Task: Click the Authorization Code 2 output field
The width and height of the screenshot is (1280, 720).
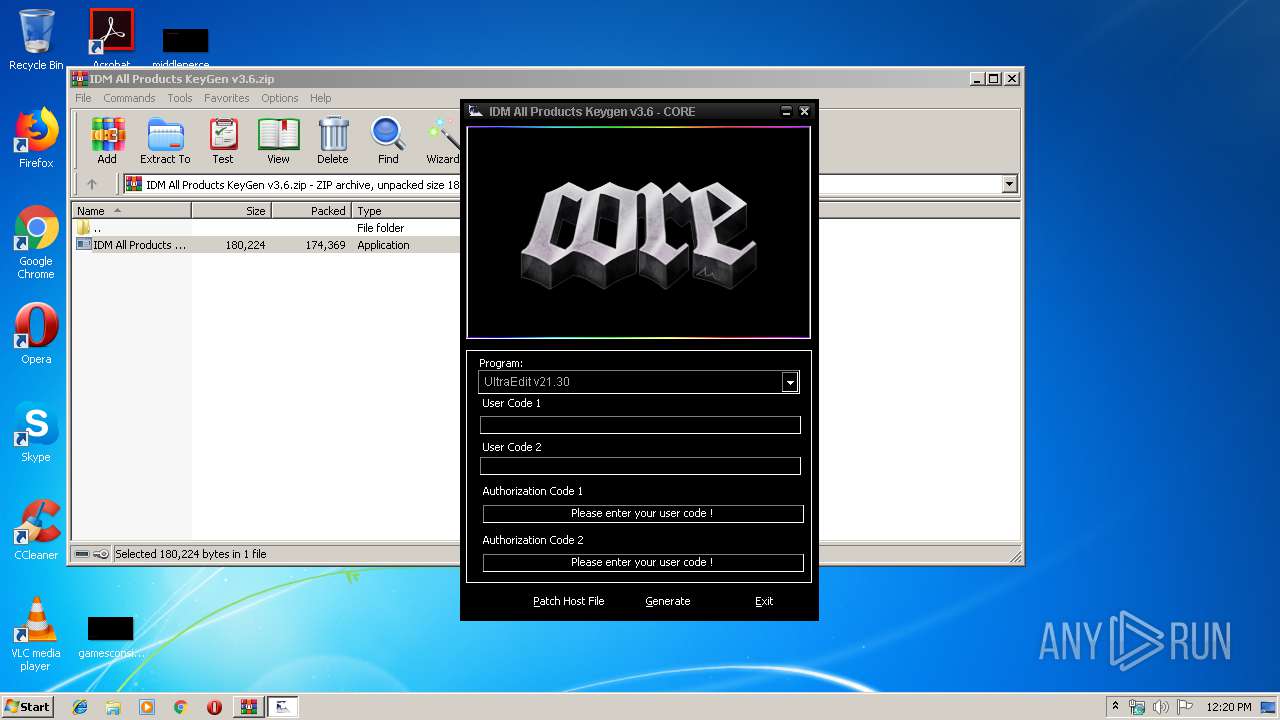Action: pyautogui.click(x=643, y=563)
